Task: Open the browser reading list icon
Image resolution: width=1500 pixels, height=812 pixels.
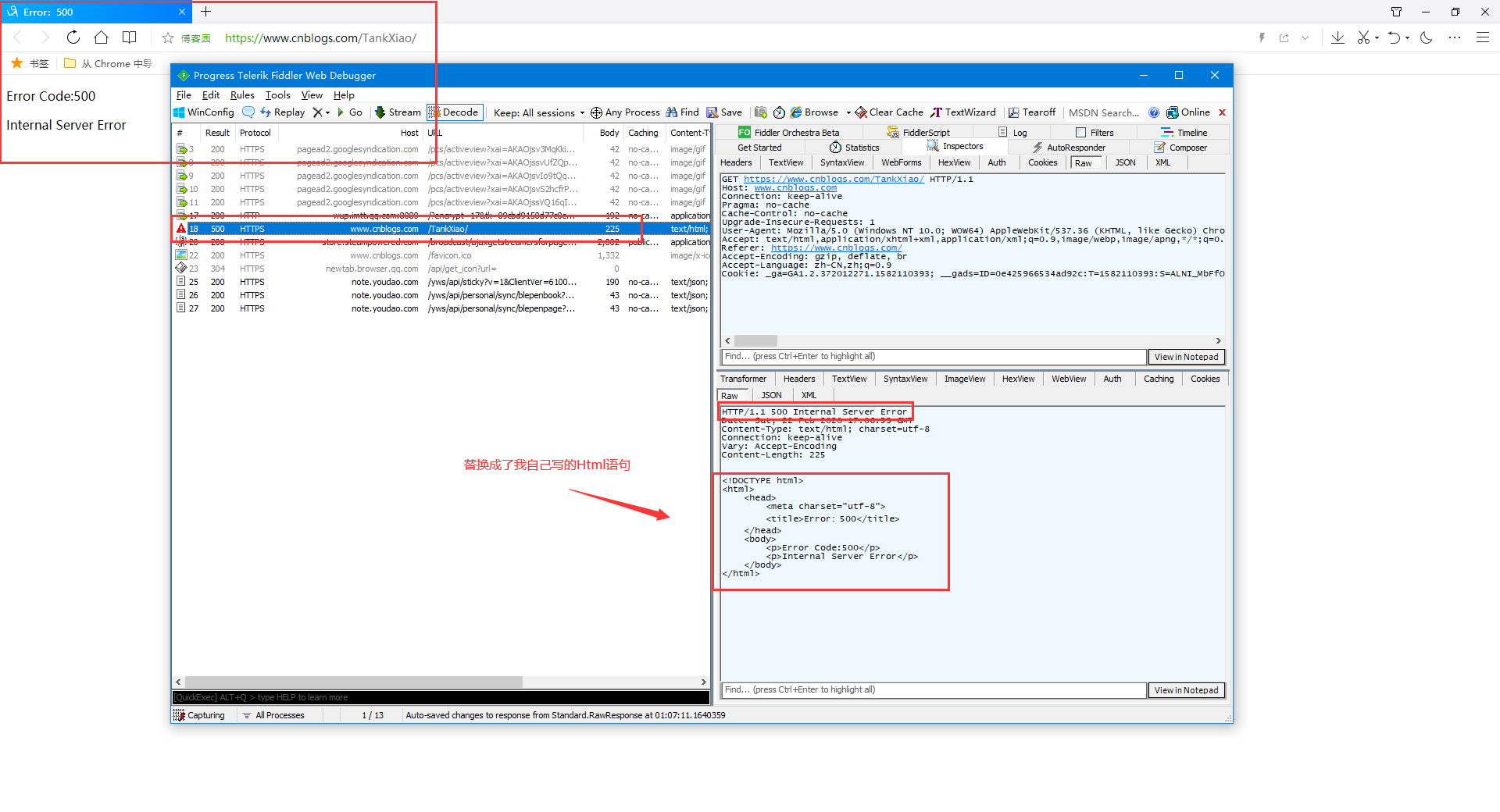Action: tap(130, 37)
